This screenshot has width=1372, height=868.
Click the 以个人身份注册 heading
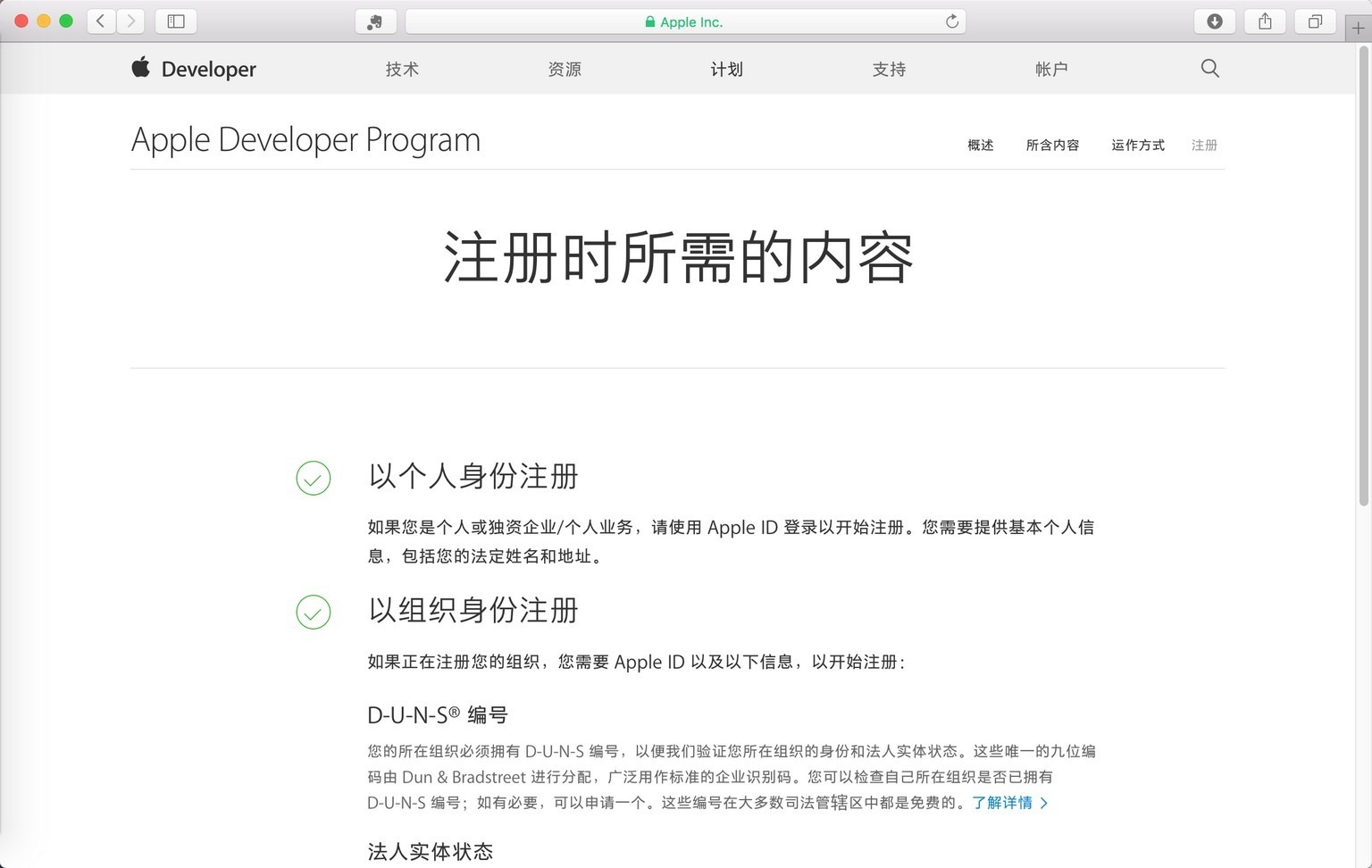pyautogui.click(x=473, y=477)
